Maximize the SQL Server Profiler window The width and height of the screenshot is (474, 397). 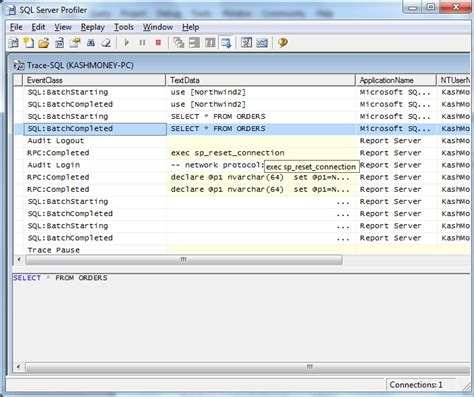tap(431, 7)
